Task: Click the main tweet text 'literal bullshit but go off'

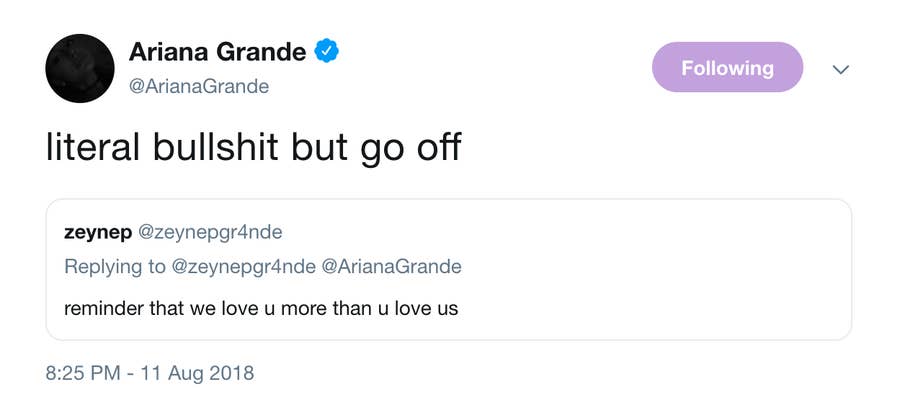Action: (253, 147)
